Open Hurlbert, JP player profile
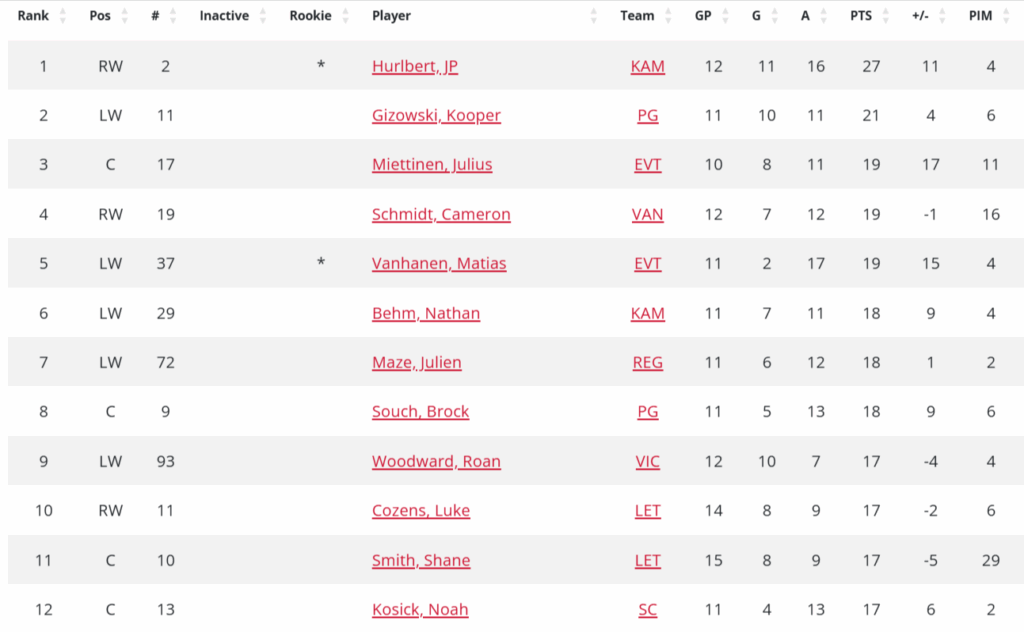The image size is (1024, 632). point(415,66)
